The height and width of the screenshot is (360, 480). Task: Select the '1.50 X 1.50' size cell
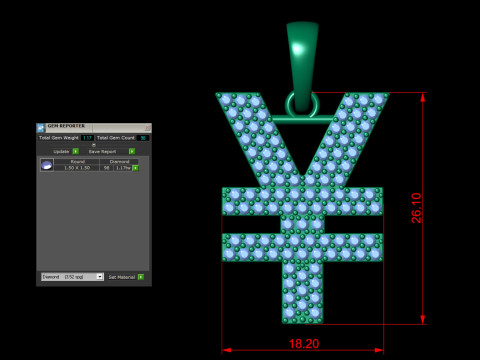tap(77, 168)
